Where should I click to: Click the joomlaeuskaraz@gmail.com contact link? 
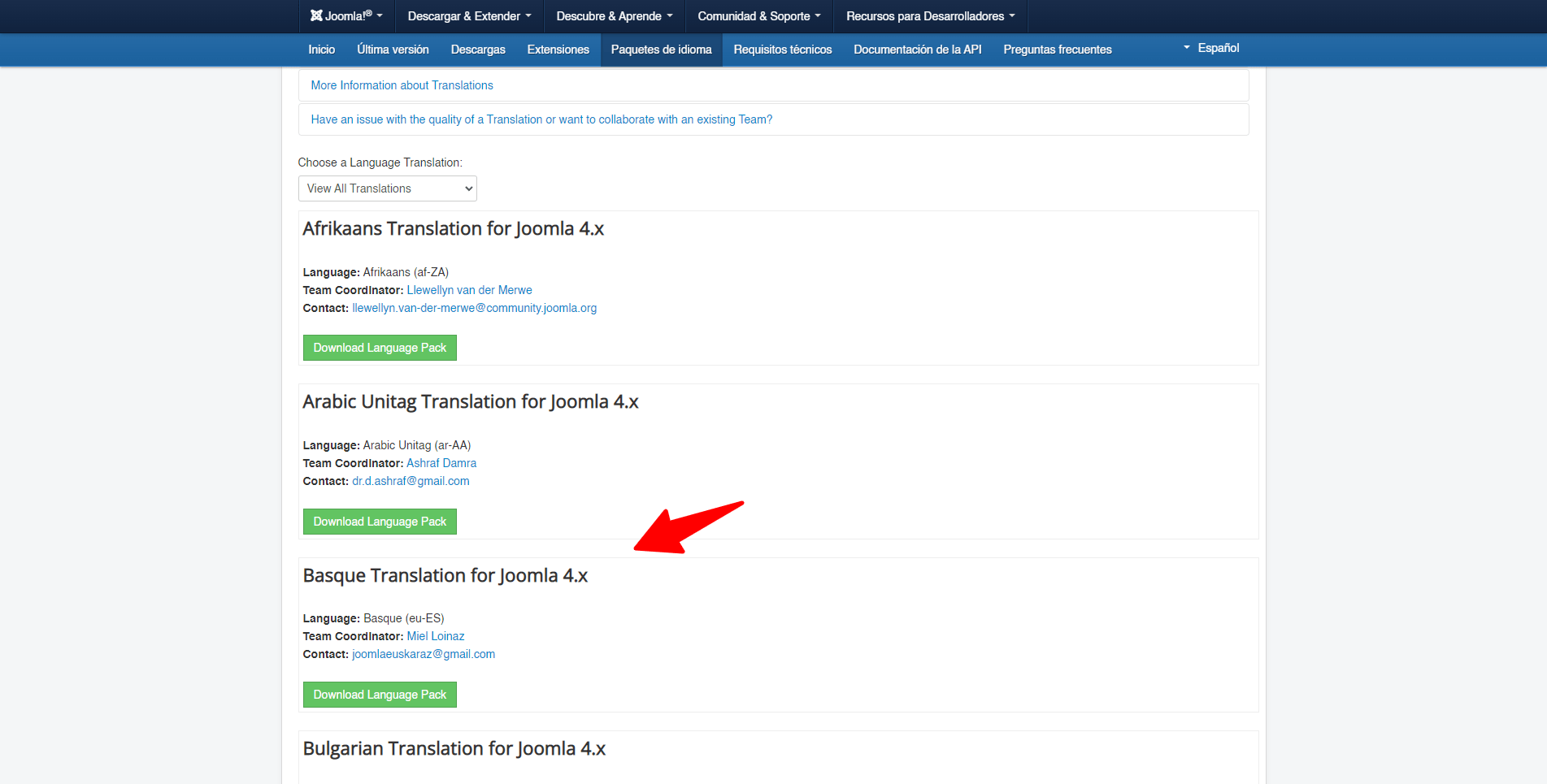click(x=424, y=654)
